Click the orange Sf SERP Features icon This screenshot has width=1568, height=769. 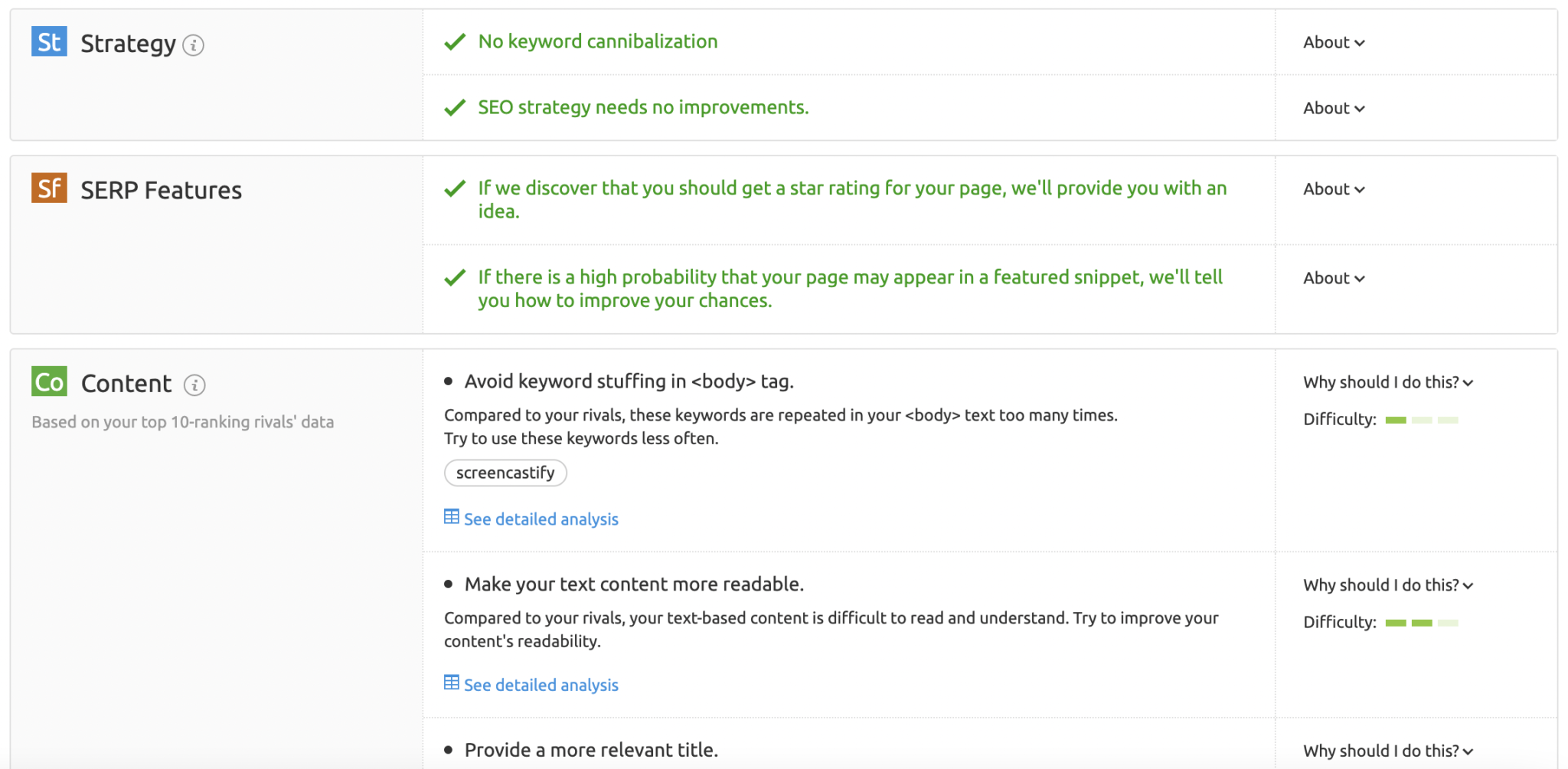click(x=49, y=188)
